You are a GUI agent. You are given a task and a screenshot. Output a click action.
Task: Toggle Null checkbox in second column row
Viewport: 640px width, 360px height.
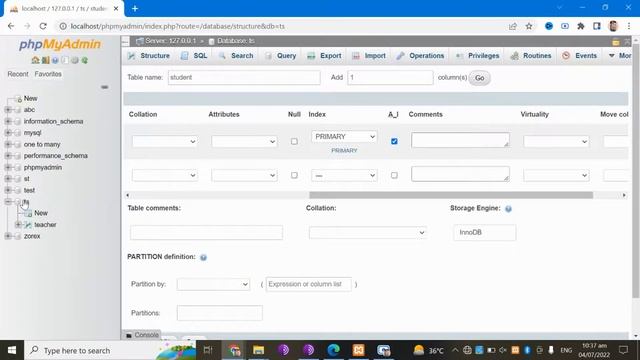(294, 176)
